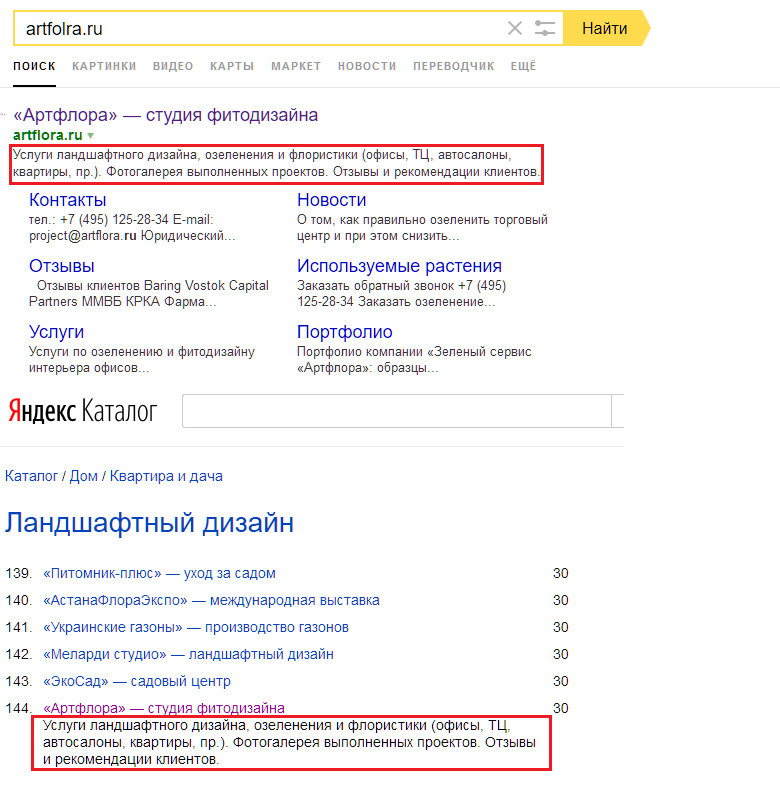Open the Услуги sitelink

pos(56,332)
